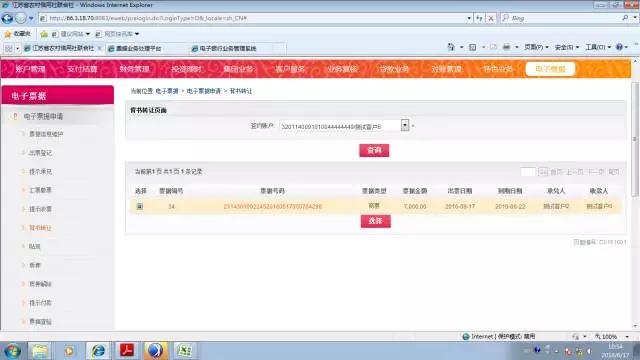Click the IE forward navigation arrow
Screen dimensions: 640x360
[x=21, y=18]
